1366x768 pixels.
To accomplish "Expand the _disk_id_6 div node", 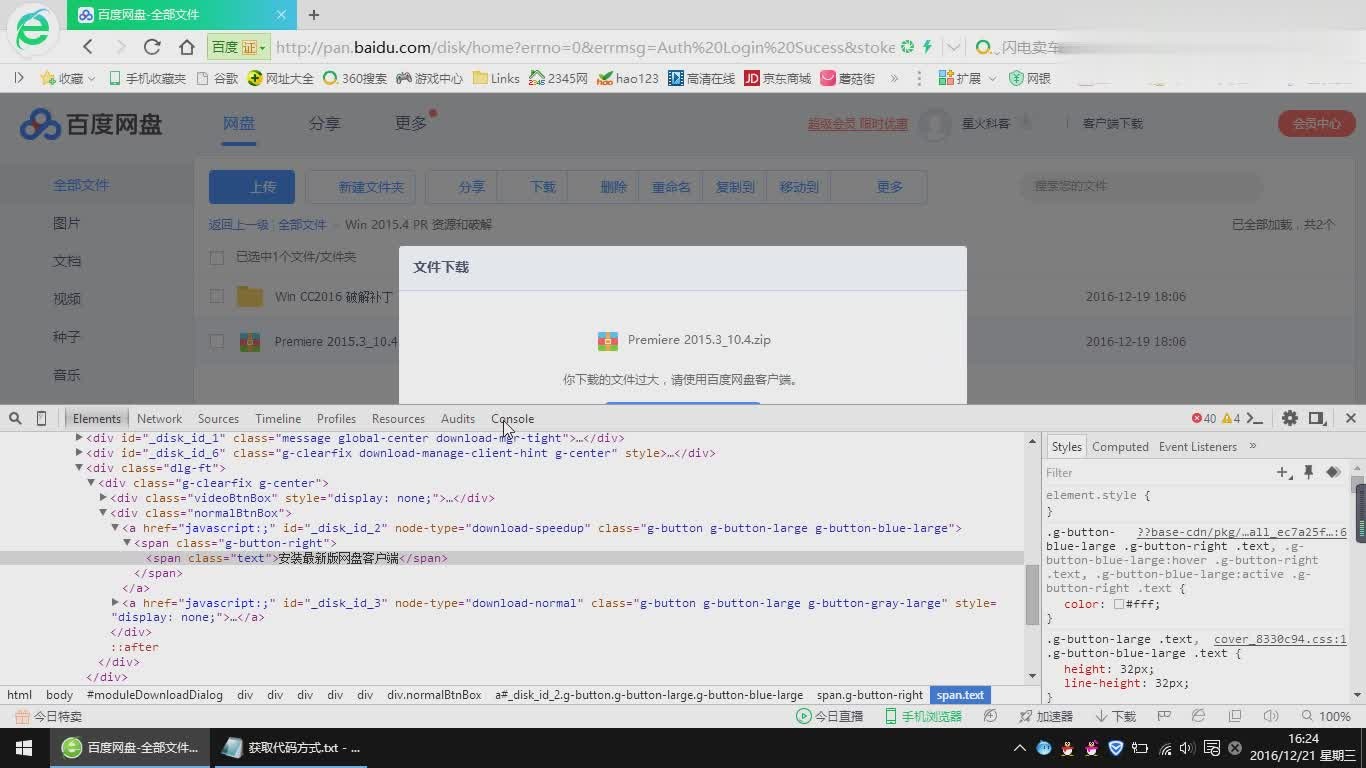I will point(80,453).
